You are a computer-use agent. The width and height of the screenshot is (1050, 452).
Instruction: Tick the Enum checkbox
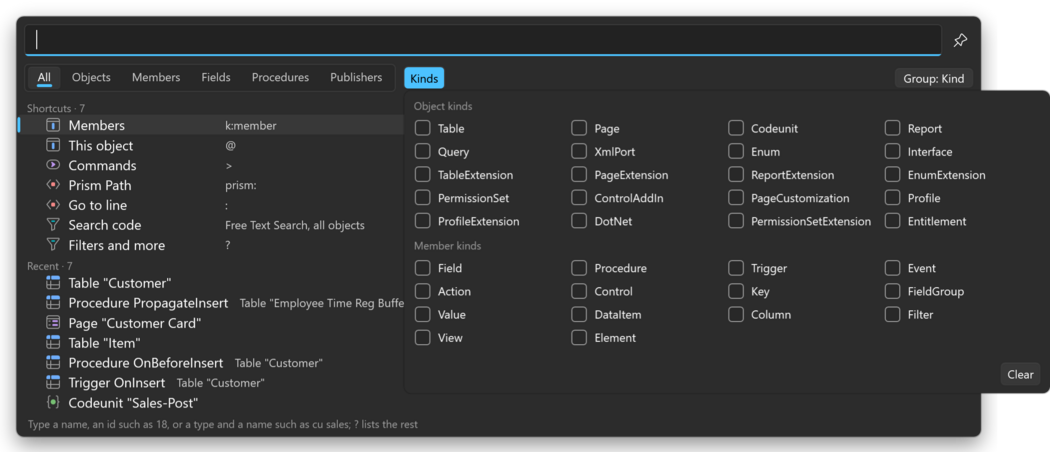pyautogui.click(x=736, y=151)
